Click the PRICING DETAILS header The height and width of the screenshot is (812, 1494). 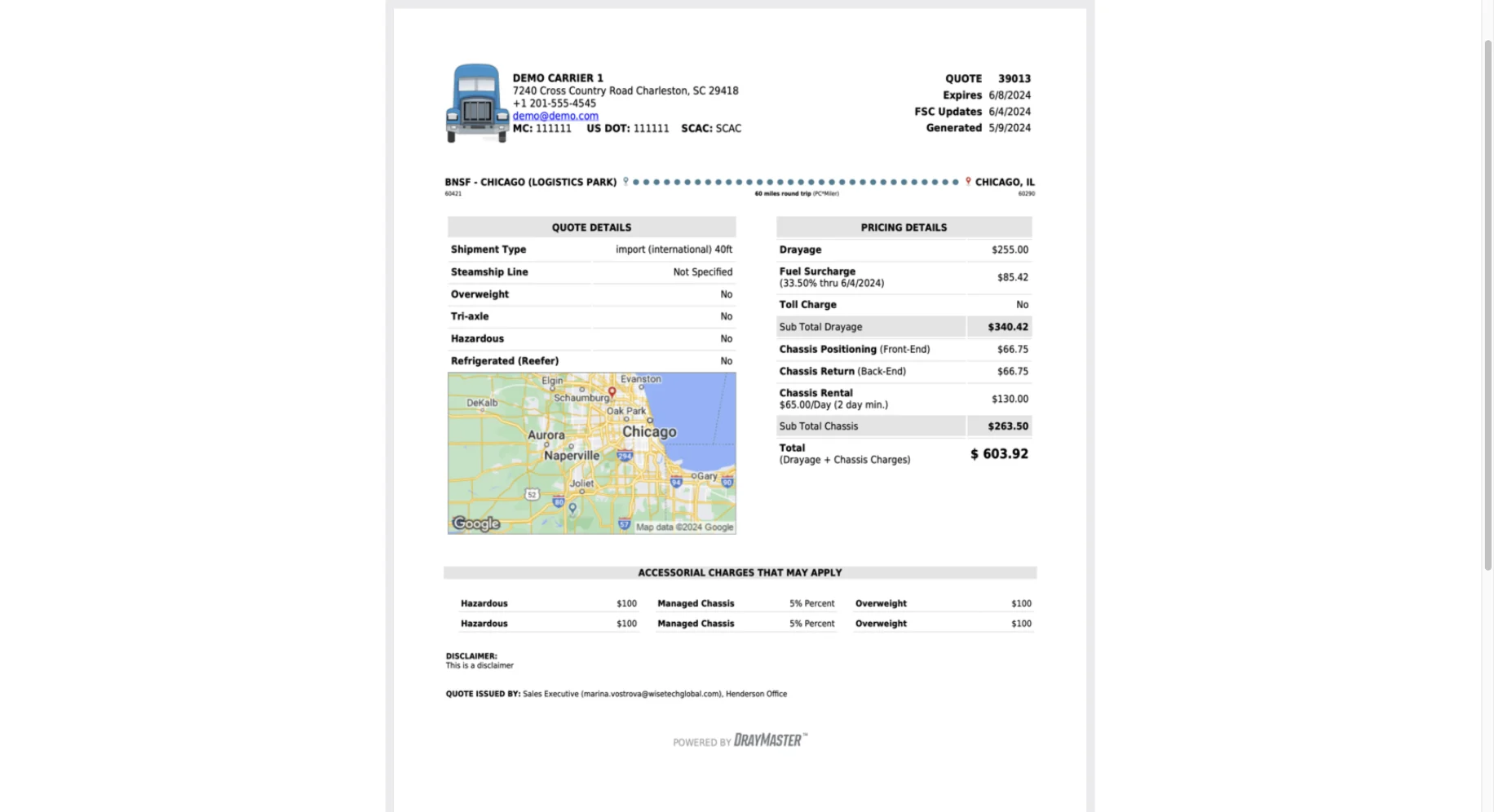pos(904,227)
